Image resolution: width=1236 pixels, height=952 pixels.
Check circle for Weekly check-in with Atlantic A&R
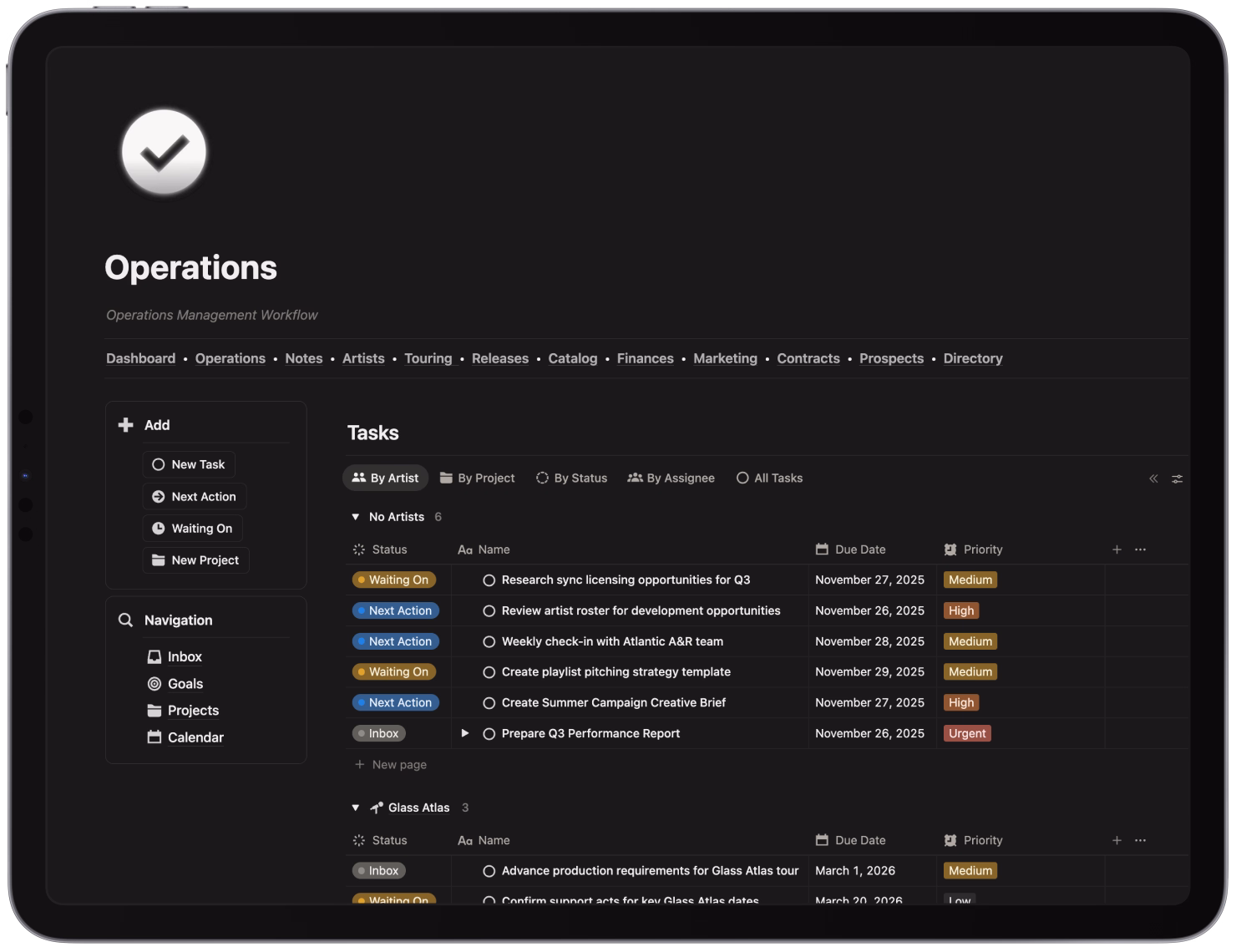click(489, 641)
